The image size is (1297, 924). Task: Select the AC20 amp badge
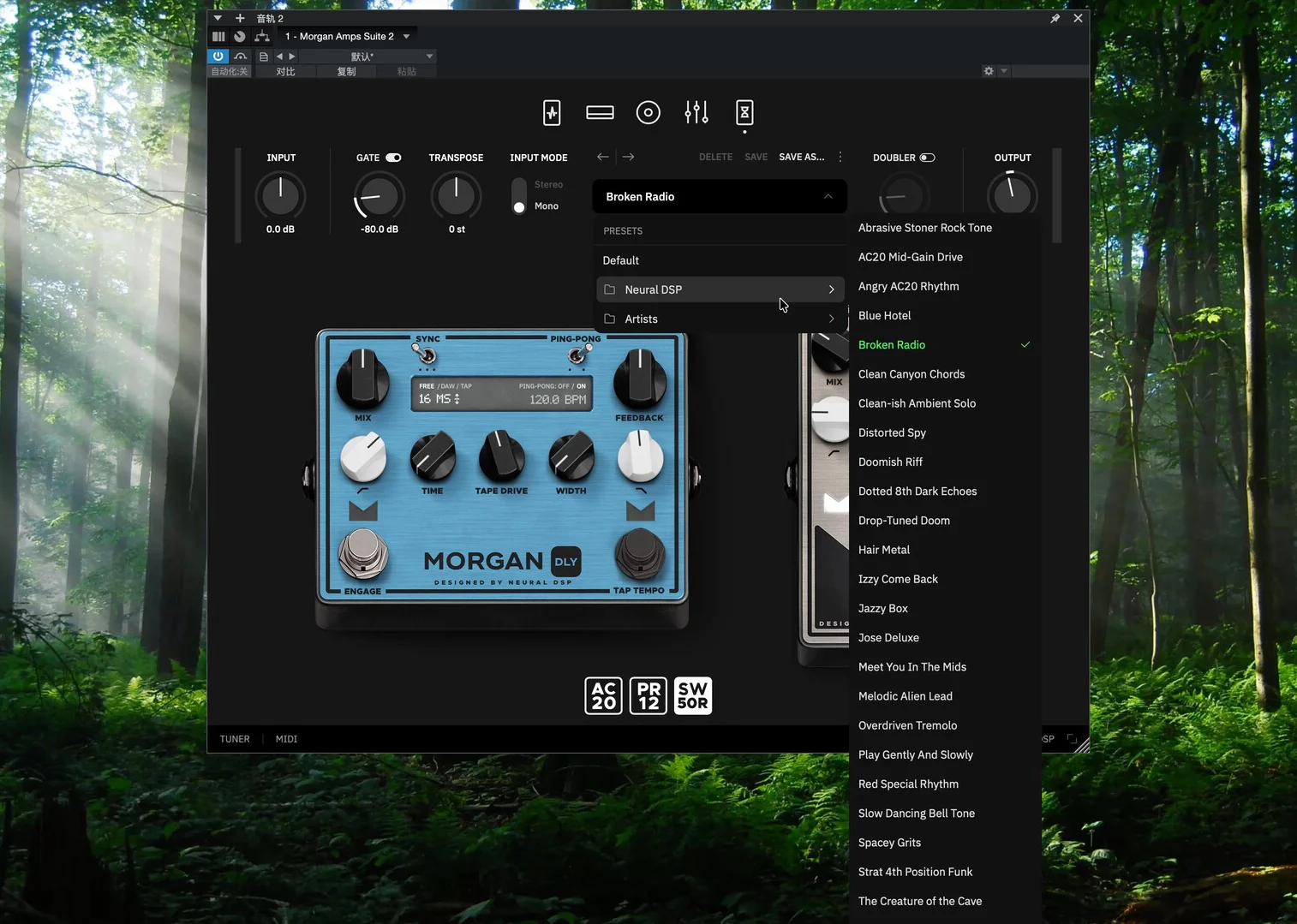click(603, 695)
